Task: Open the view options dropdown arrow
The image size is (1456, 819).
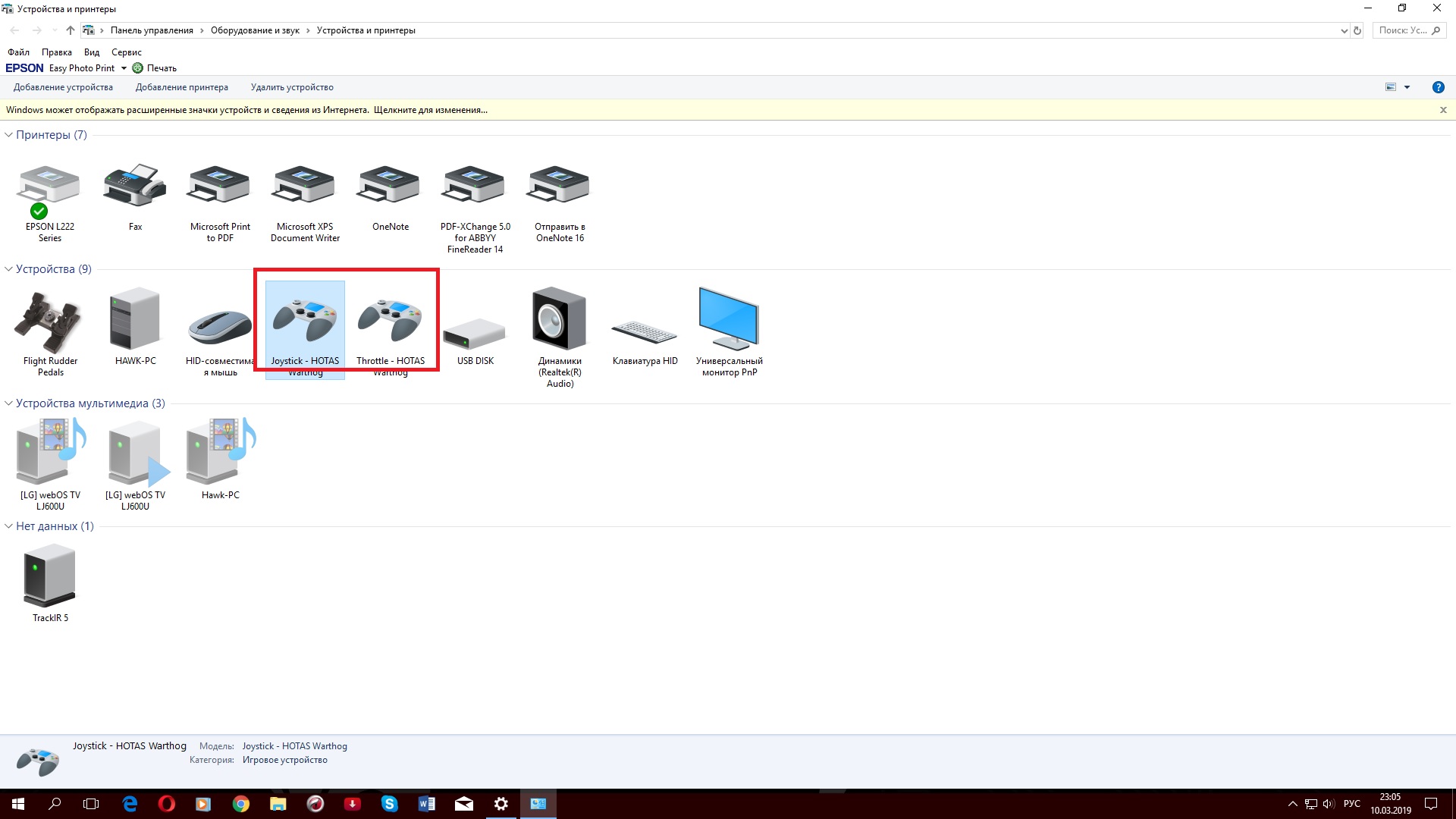Action: (1407, 87)
